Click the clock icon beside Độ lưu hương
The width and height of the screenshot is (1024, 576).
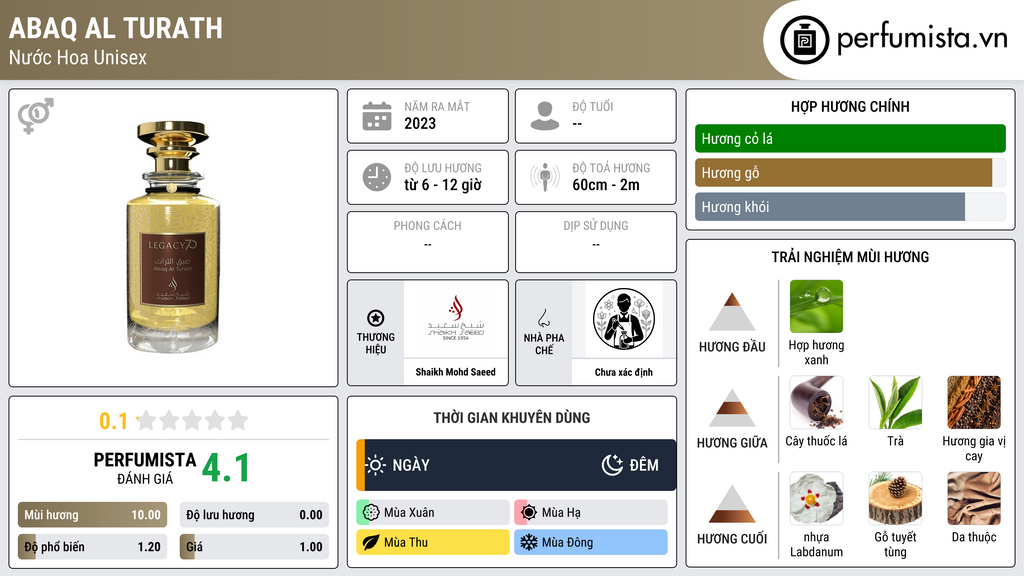coord(377,177)
